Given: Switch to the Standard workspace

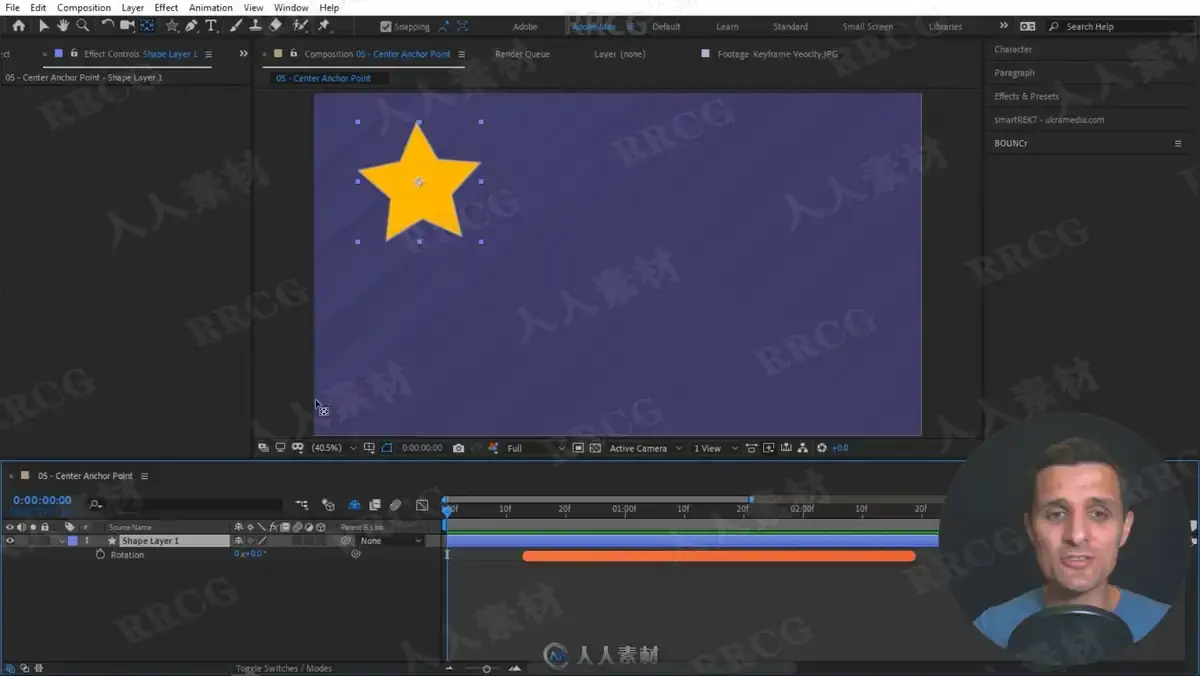Looking at the screenshot, I should (x=790, y=27).
